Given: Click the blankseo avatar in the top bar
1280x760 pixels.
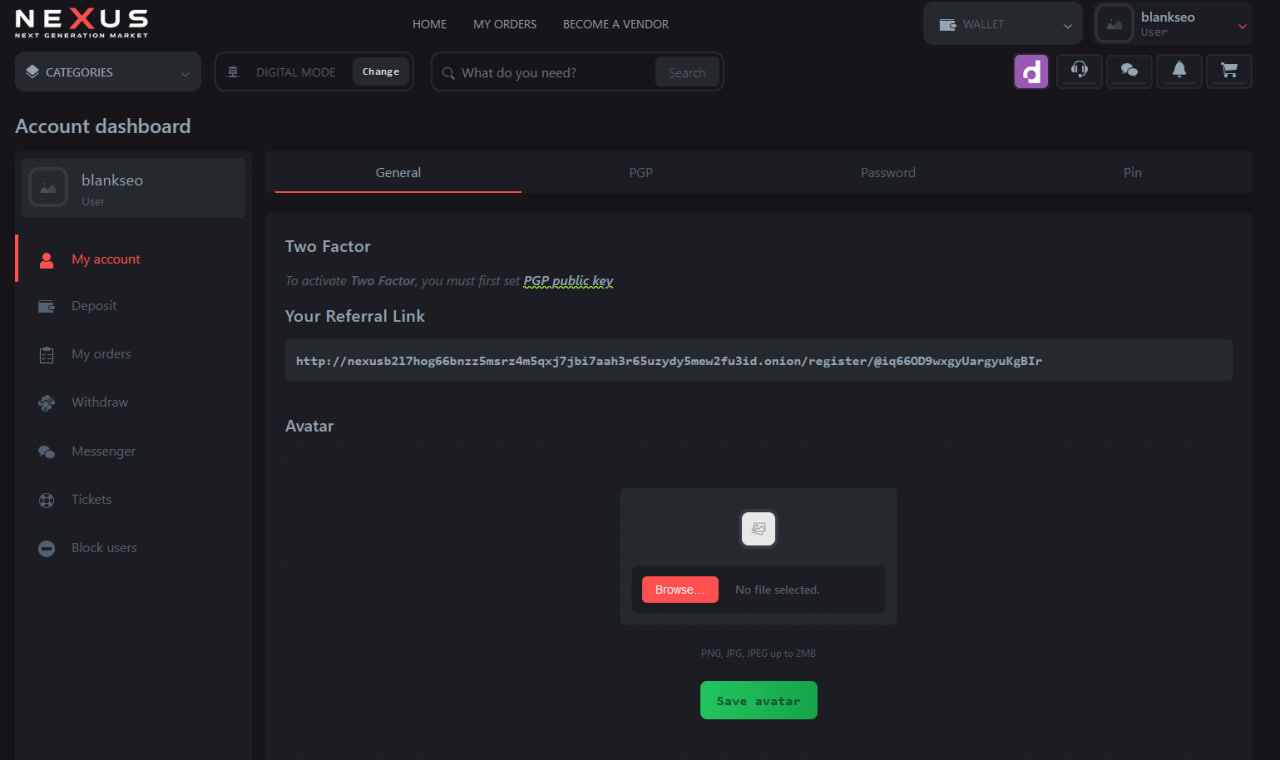Looking at the screenshot, I should coord(1114,24).
